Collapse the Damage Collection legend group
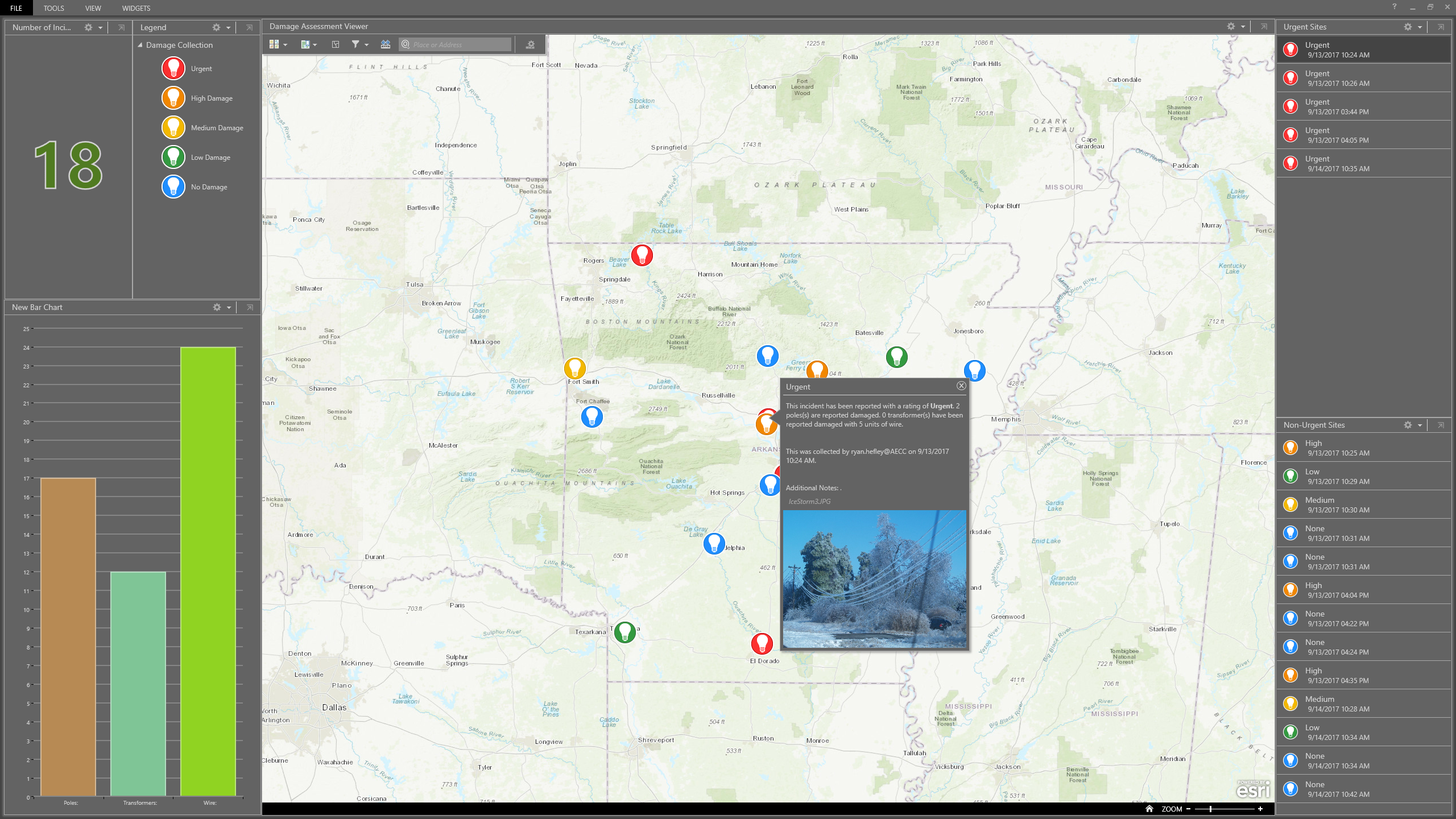Screen dimensions: 1456x819 [140, 45]
